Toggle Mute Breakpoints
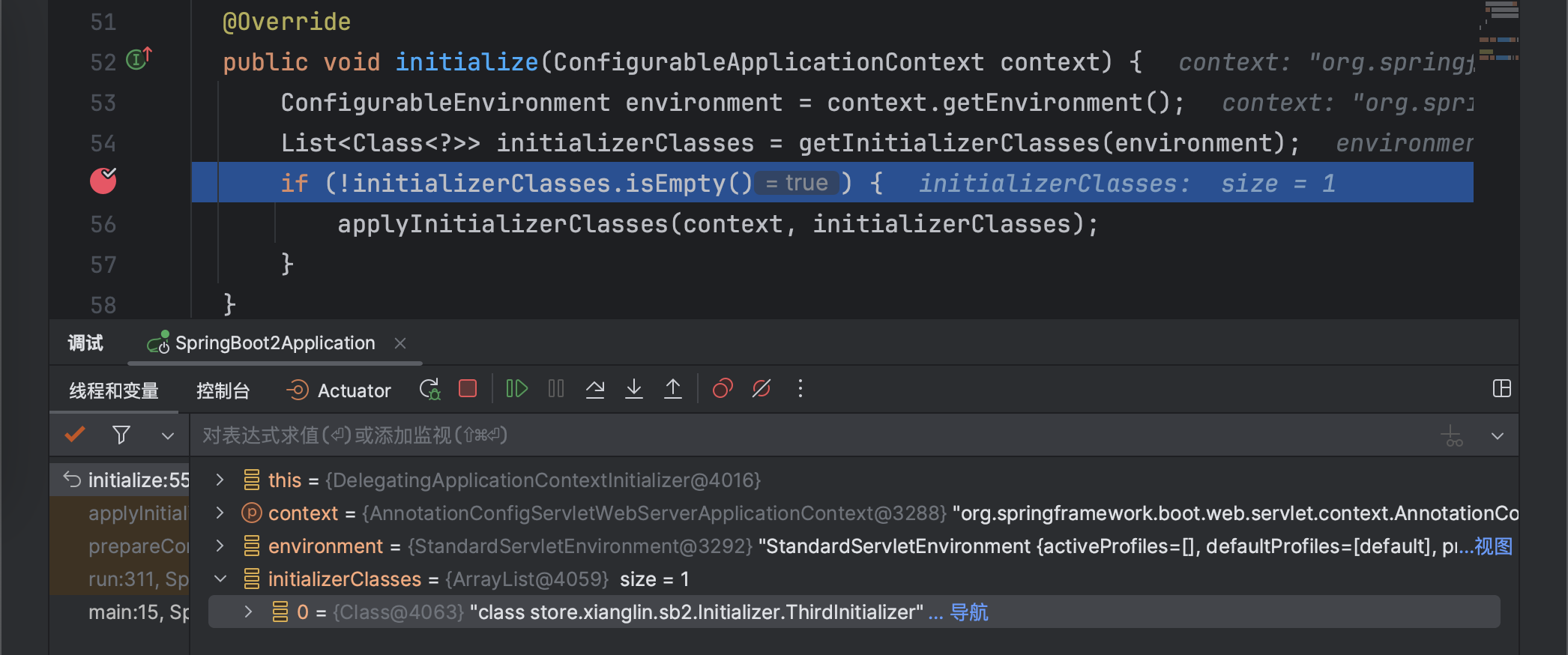1568x655 pixels. 762,388
